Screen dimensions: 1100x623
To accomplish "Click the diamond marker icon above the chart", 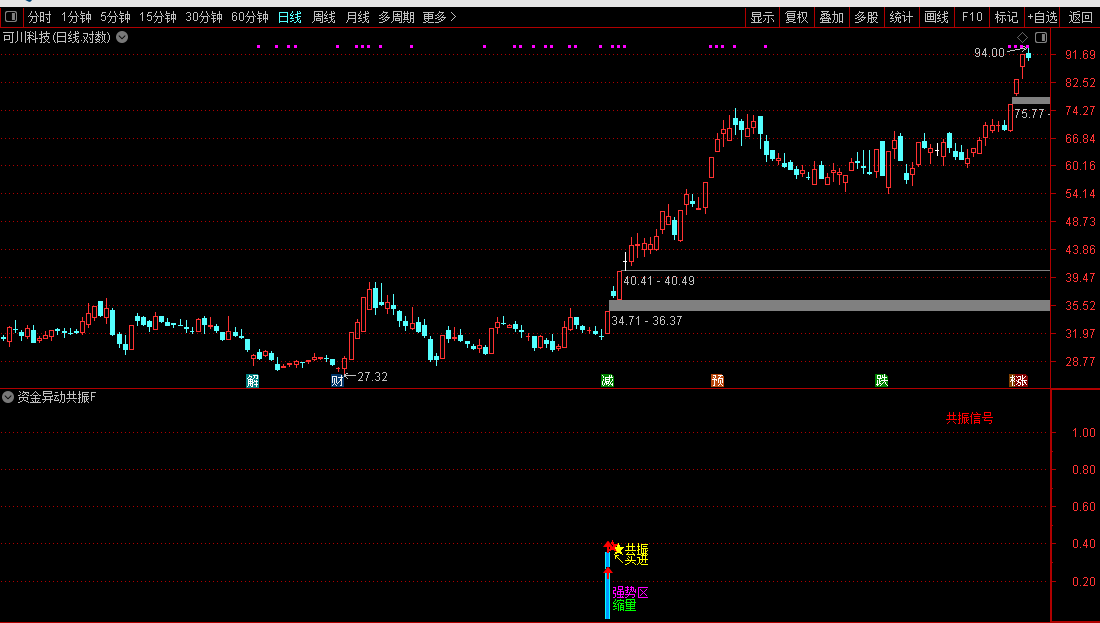I will [1022, 37].
